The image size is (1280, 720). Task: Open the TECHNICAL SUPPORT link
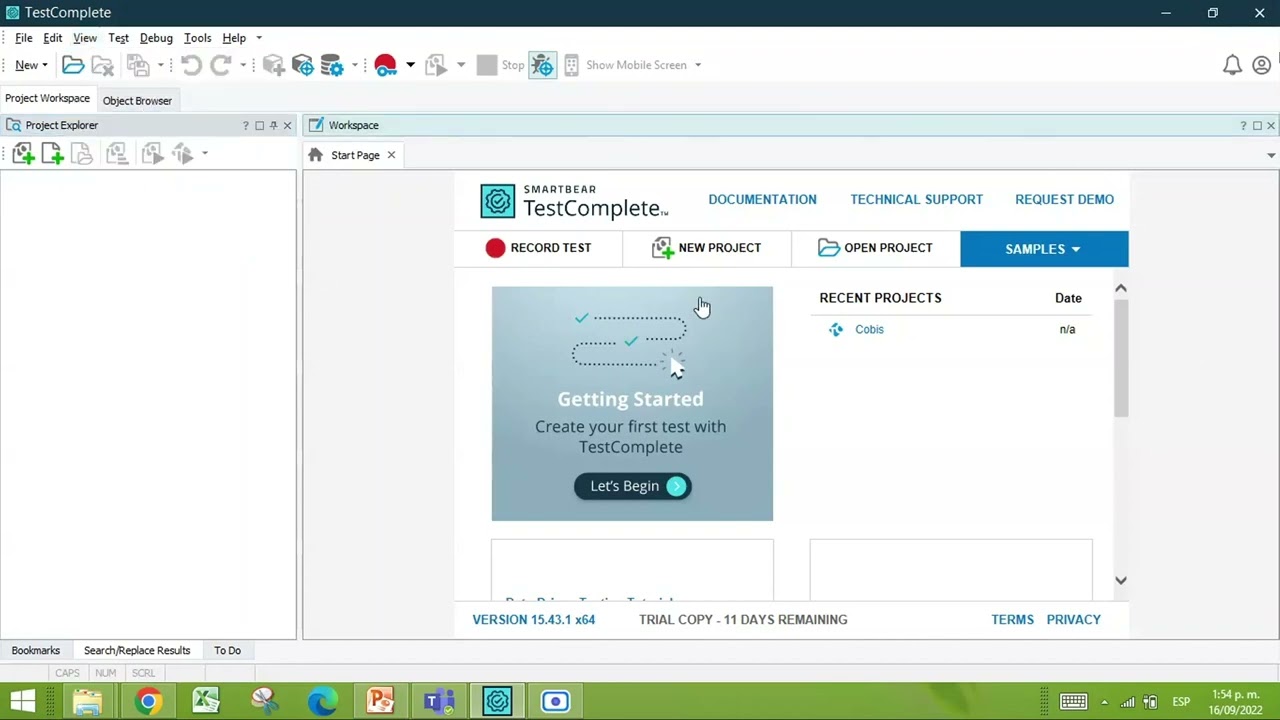[x=916, y=199]
